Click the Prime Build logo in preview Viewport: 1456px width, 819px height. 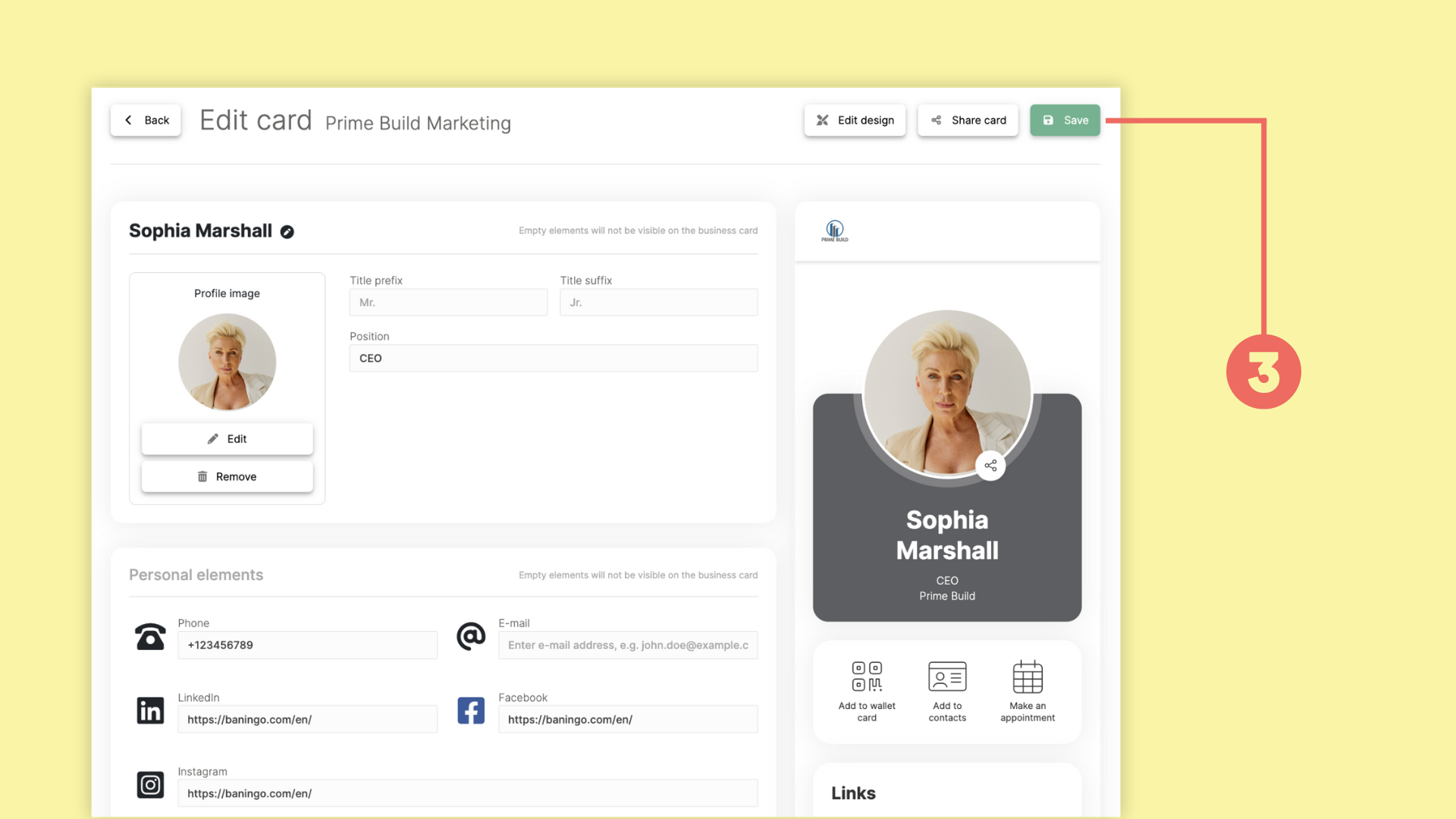(835, 231)
